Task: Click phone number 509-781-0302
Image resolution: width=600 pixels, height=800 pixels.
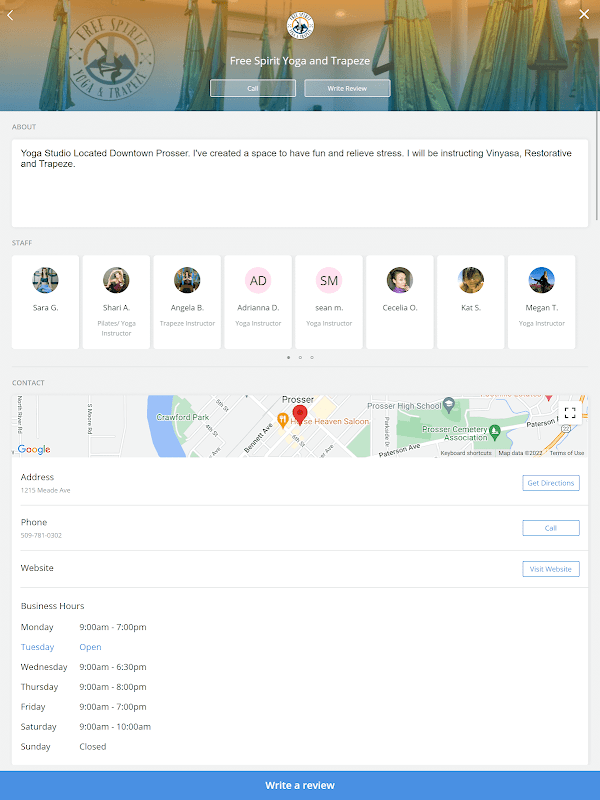Action: (x=41, y=536)
